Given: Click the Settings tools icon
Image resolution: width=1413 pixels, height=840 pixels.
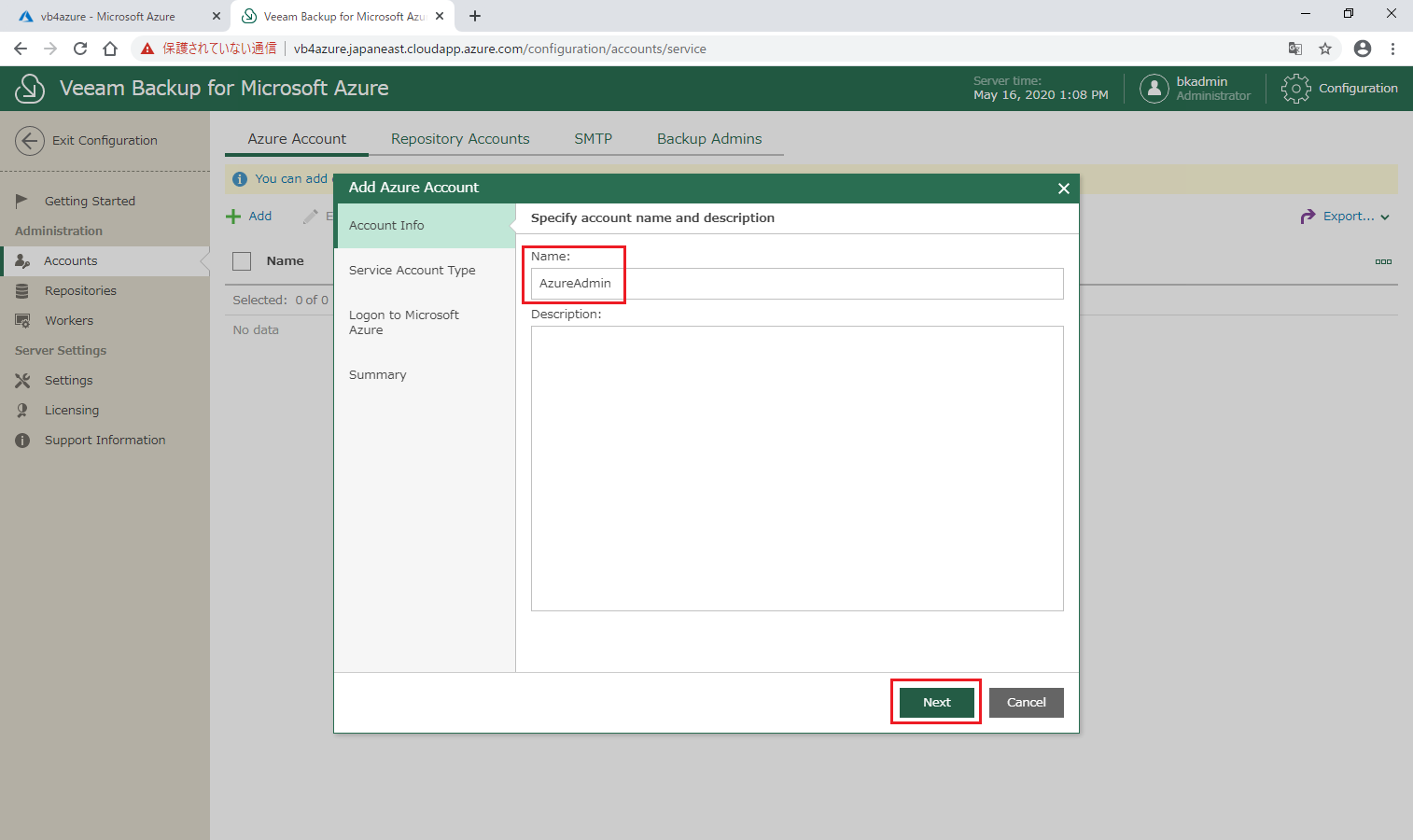Looking at the screenshot, I should (x=22, y=381).
